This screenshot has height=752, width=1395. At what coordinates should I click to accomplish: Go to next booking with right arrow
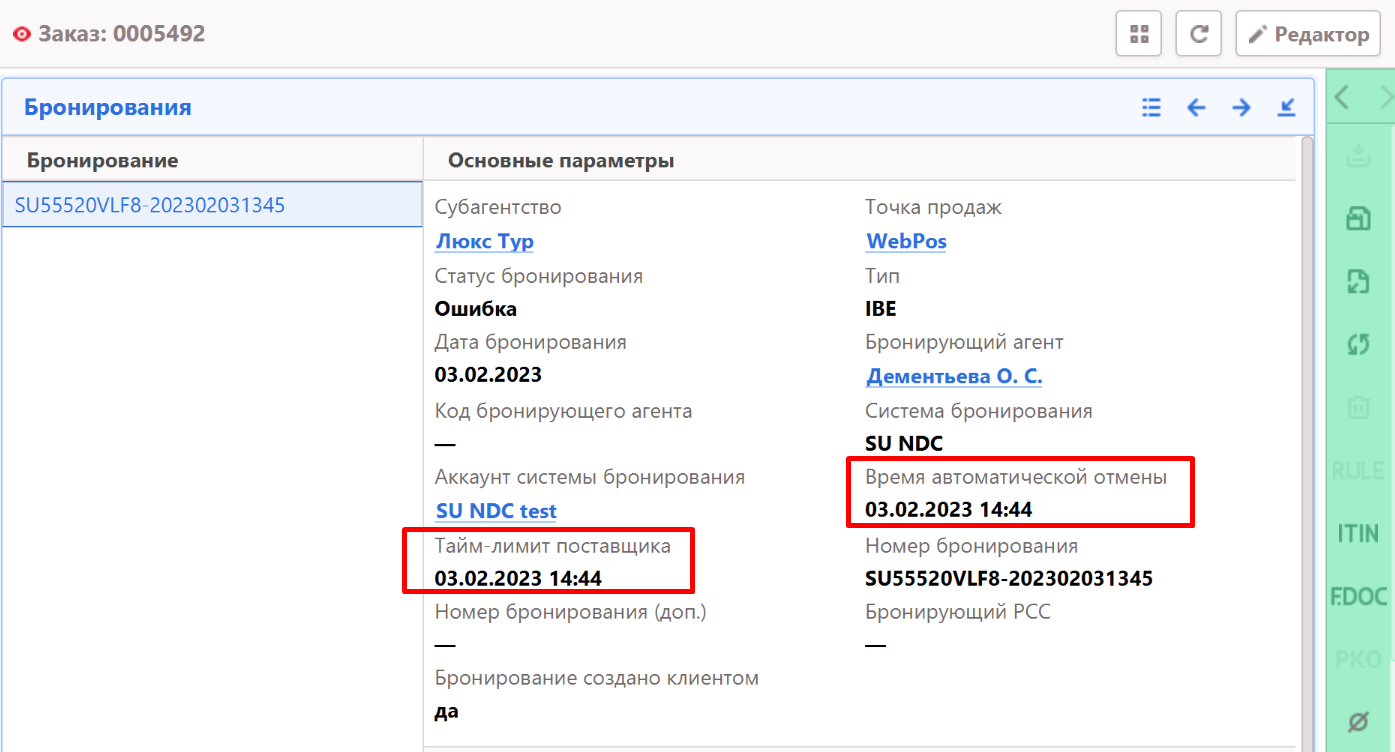coord(1241,107)
